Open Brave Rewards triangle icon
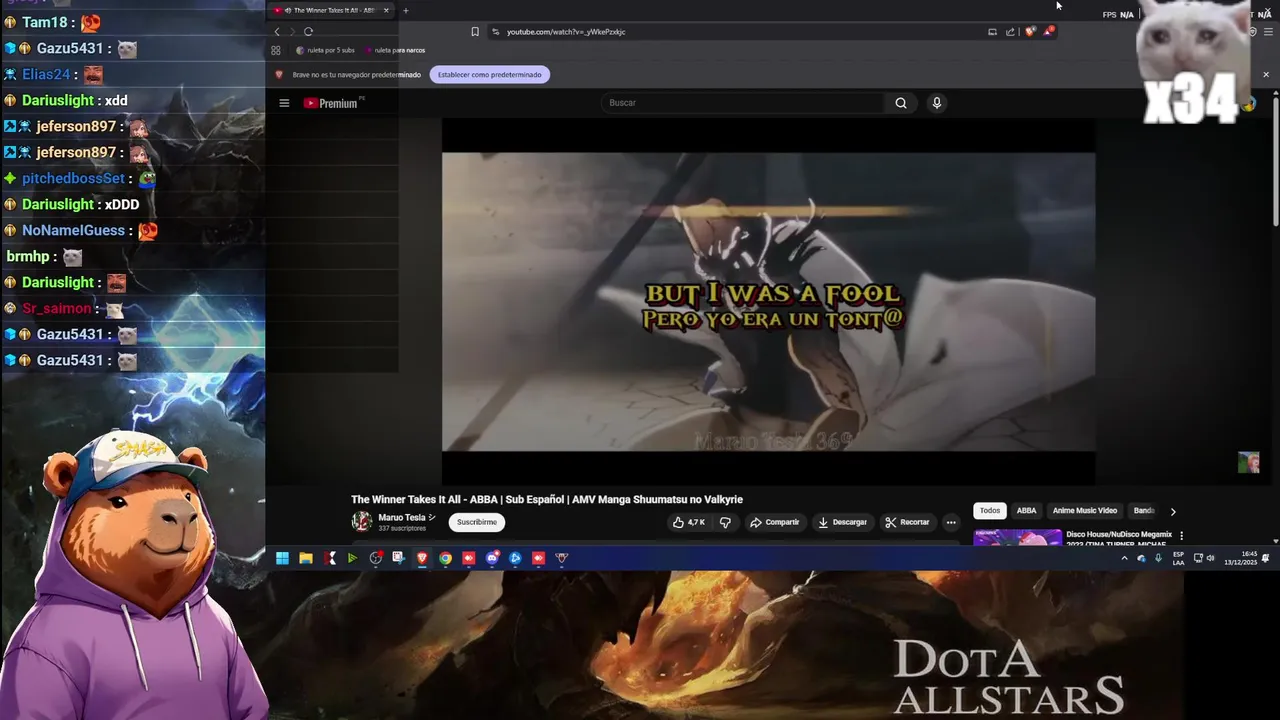Screen dimensions: 1280x720 (x=1048, y=31)
